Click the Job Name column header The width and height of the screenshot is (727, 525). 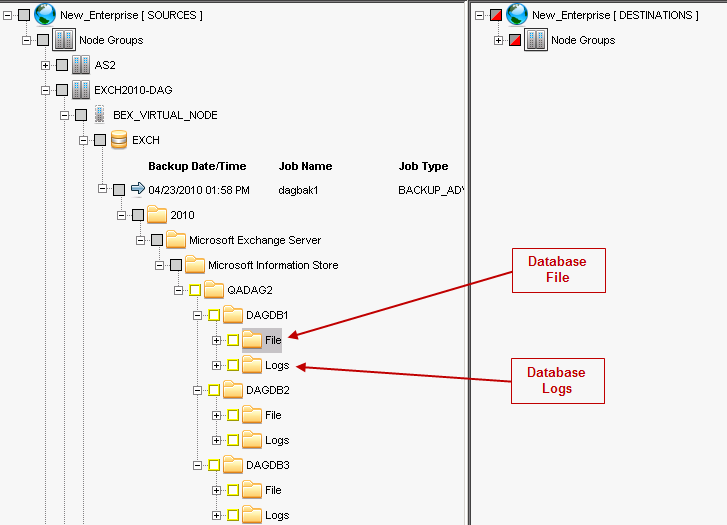pos(305,166)
